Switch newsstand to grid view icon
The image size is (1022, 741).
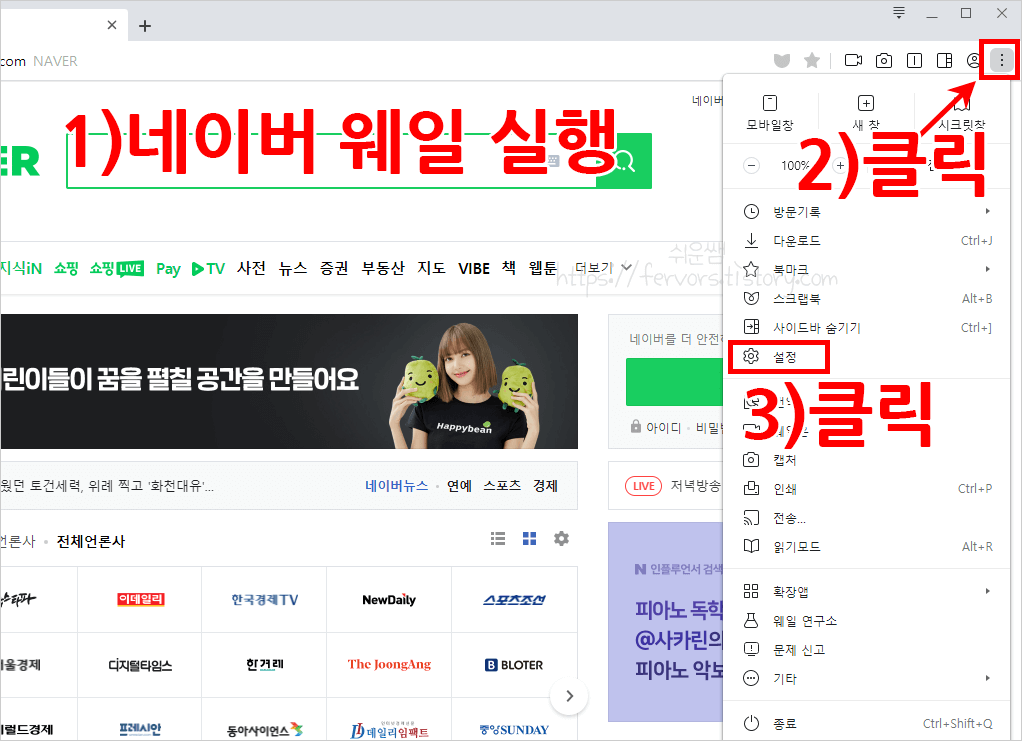(529, 538)
